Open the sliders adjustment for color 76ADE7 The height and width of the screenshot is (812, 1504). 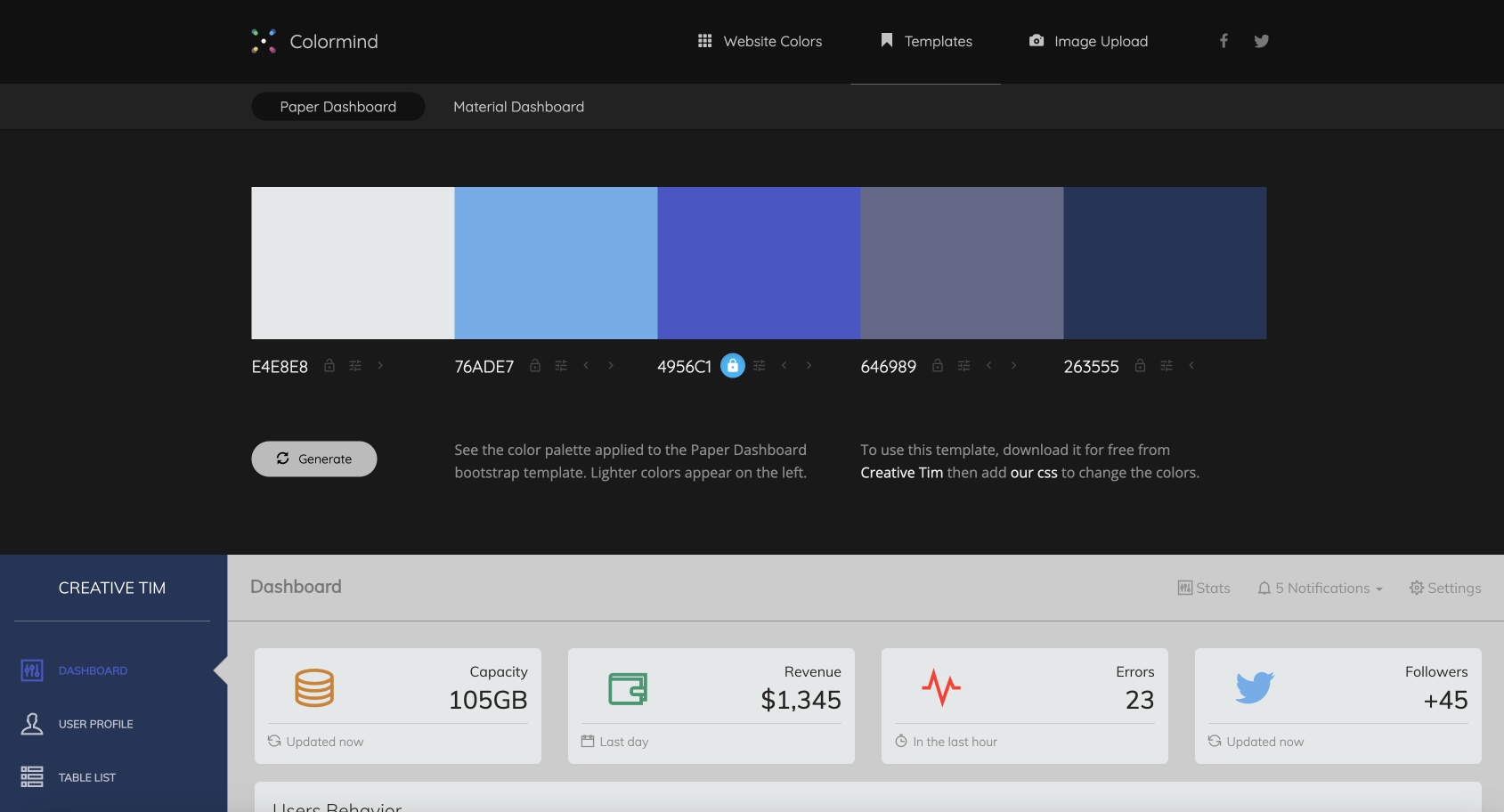560,365
